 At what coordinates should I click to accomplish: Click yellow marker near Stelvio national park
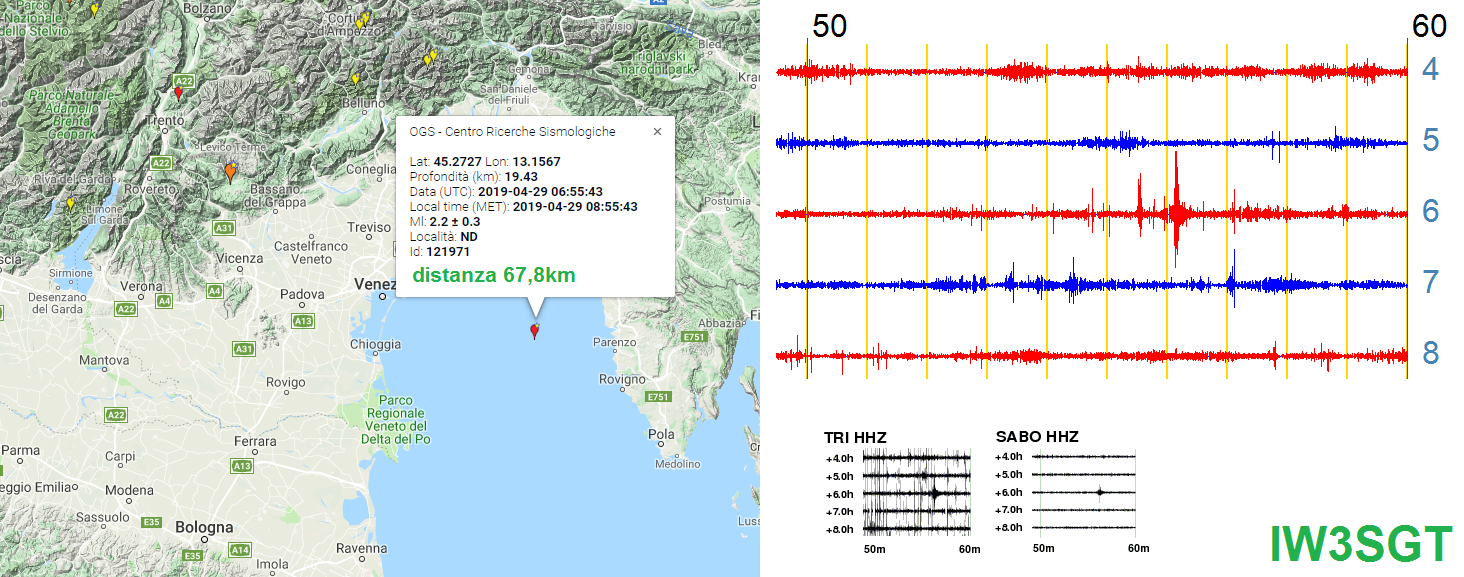[x=94, y=10]
